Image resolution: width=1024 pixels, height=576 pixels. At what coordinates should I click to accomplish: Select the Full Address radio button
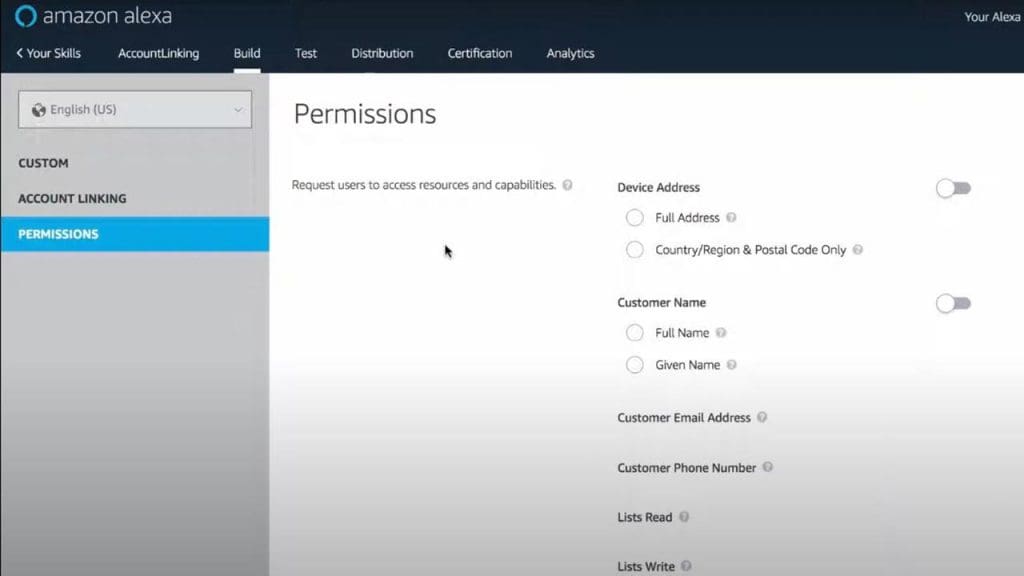635,217
